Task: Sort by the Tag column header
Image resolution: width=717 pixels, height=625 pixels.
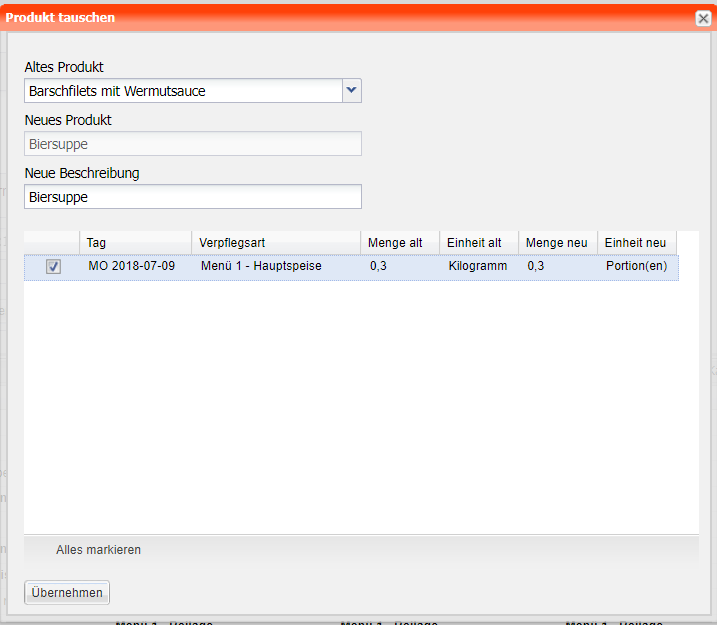Action: tap(135, 243)
